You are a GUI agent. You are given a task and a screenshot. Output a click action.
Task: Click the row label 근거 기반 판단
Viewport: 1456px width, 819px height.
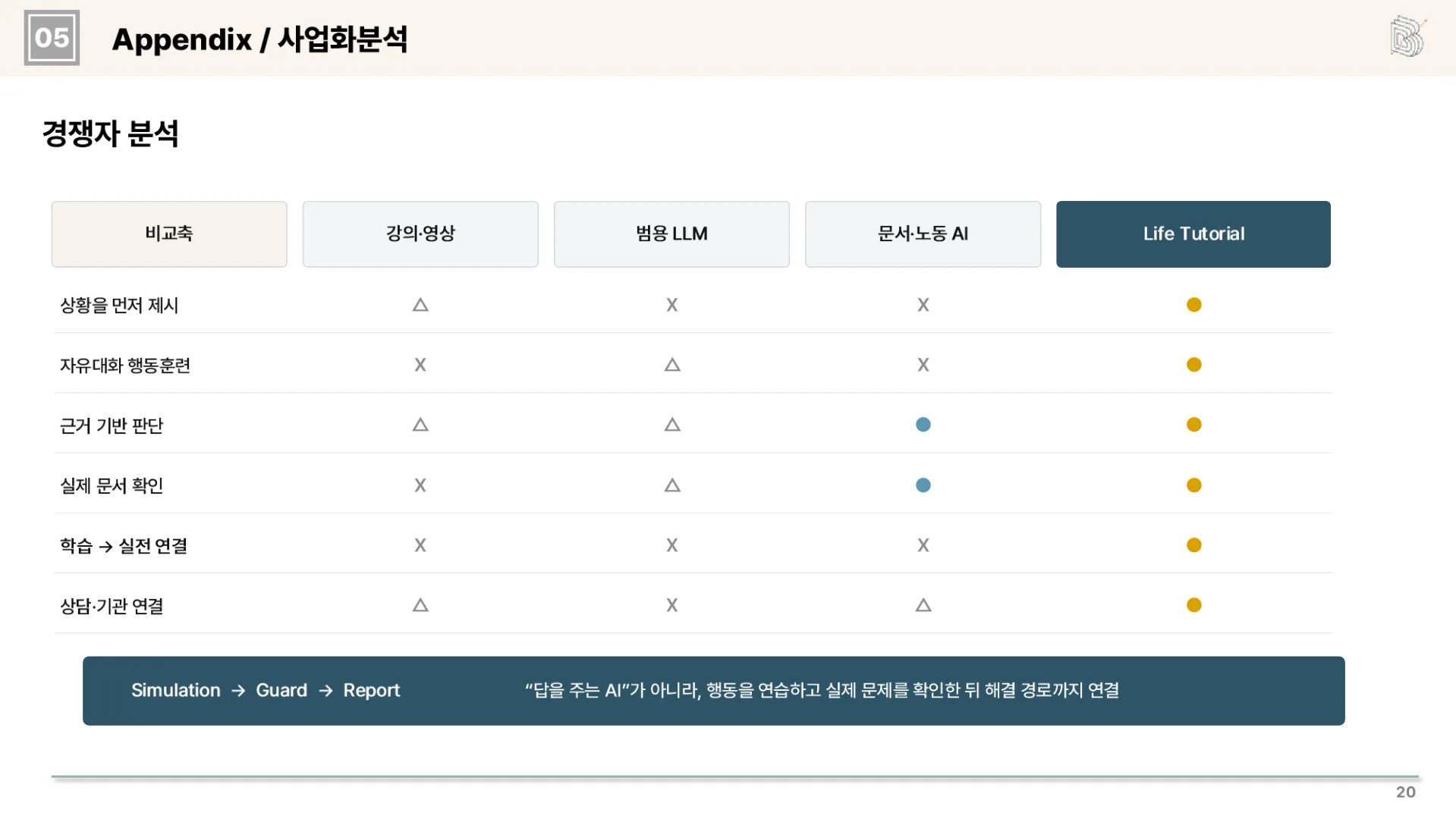point(112,425)
